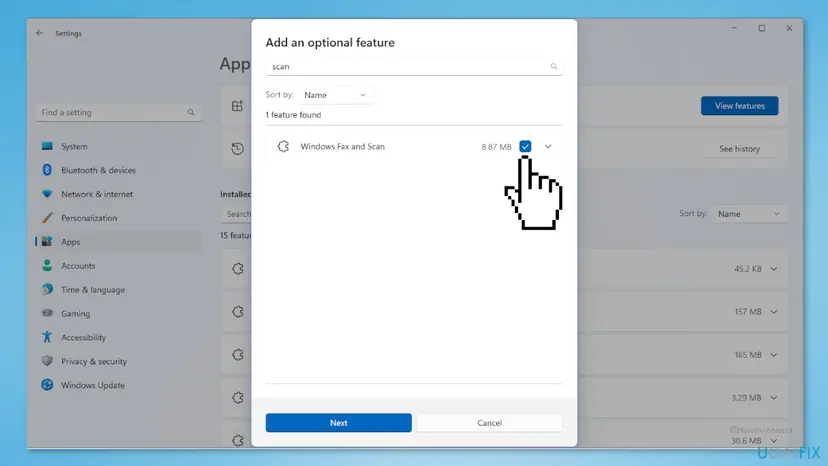
Task: Open Network & internet settings
Action: 97,194
